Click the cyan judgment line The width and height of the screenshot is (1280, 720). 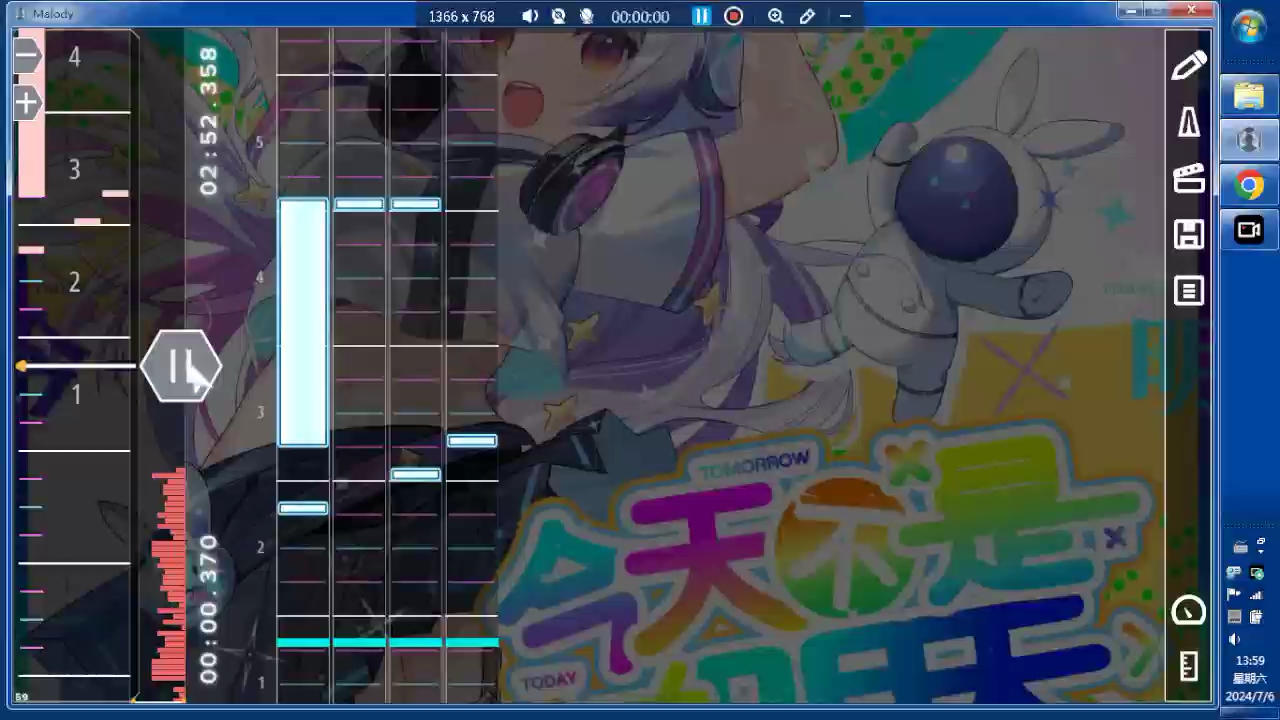[x=387, y=642]
